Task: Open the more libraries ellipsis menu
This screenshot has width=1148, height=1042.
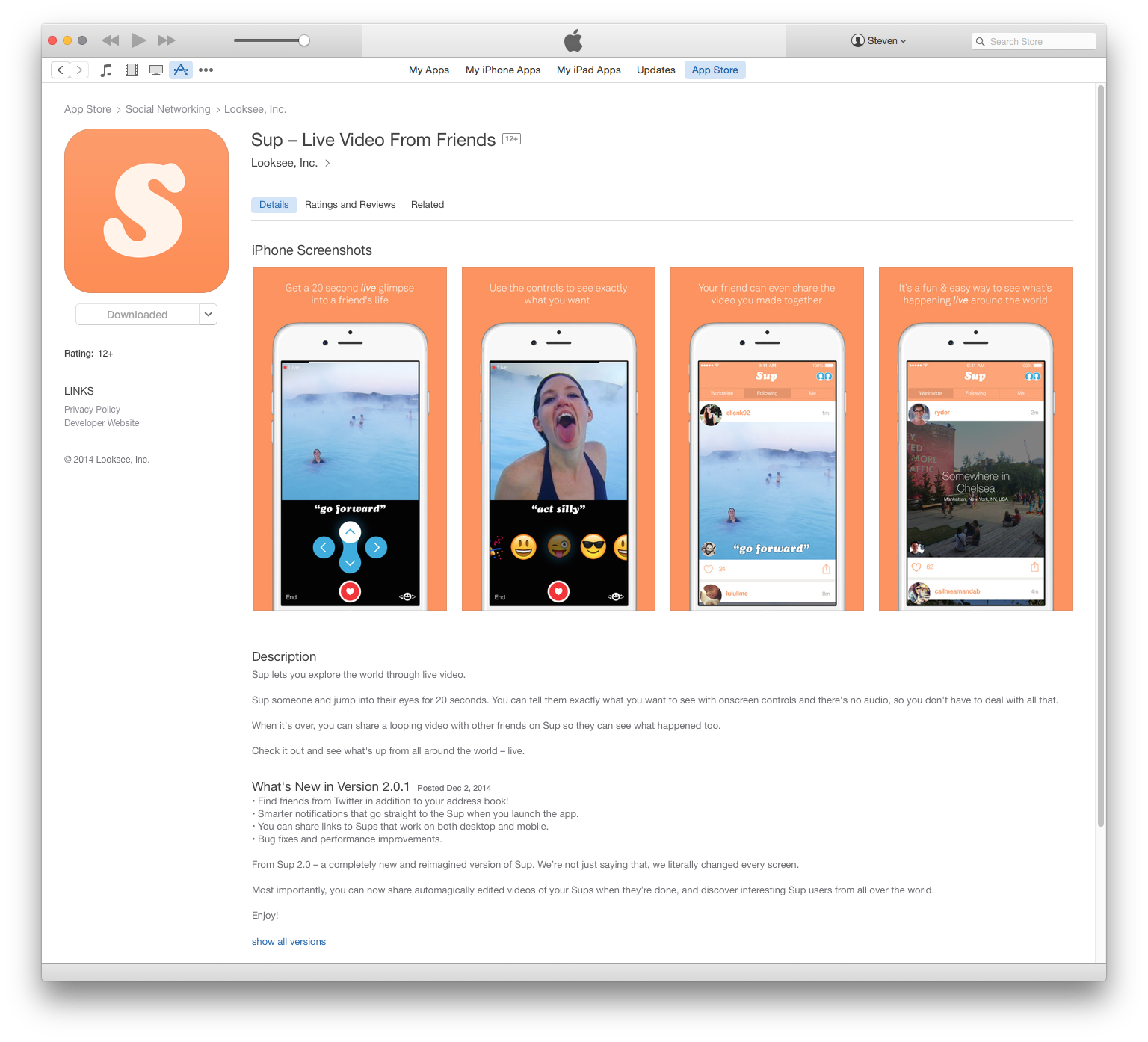Action: point(206,70)
